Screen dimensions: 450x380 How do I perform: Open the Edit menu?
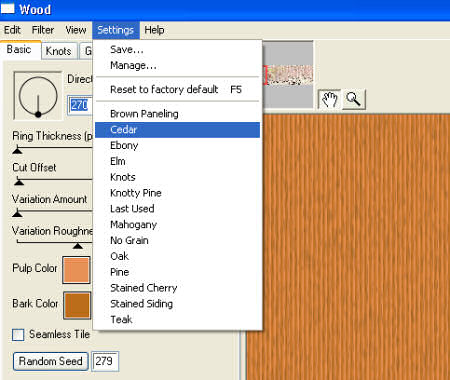coord(12,30)
